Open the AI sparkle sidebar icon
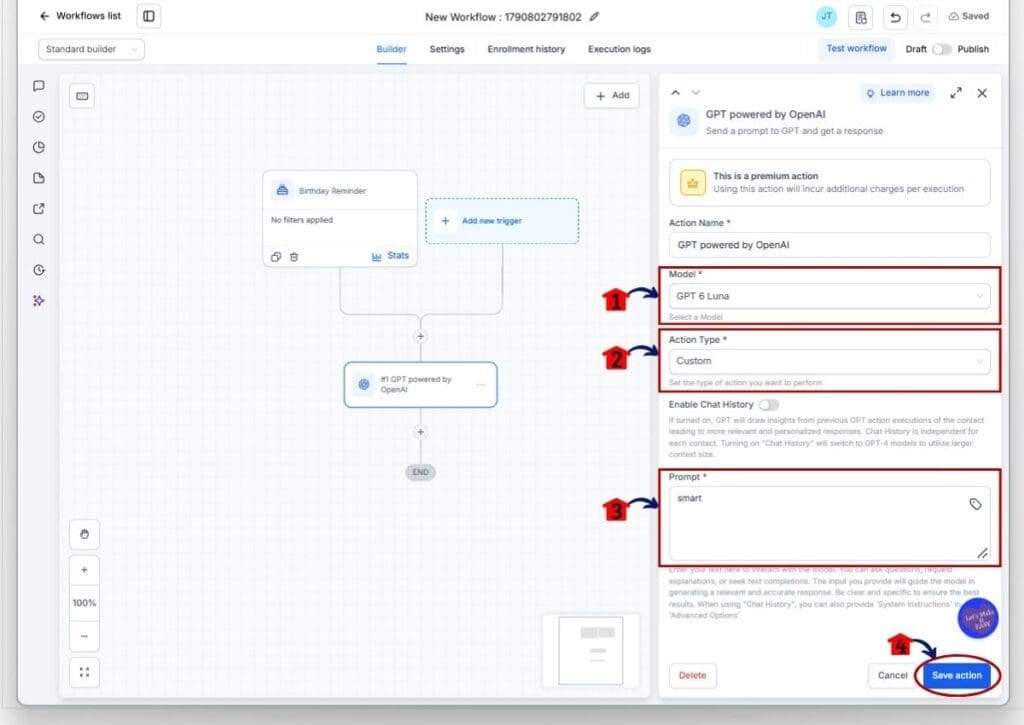The image size is (1024, 725). [x=39, y=300]
